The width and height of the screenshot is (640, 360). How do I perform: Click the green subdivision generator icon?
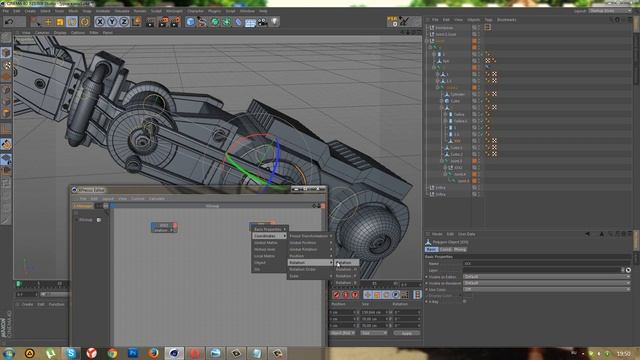coord(214,22)
